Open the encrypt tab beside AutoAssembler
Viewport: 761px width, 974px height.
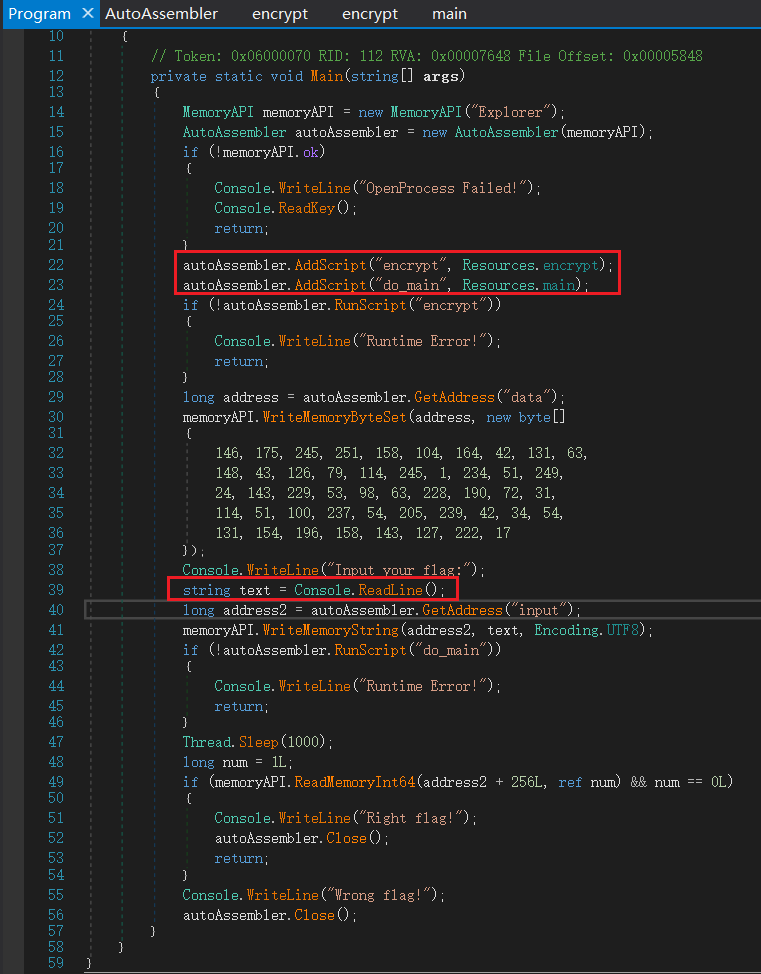coord(279,14)
